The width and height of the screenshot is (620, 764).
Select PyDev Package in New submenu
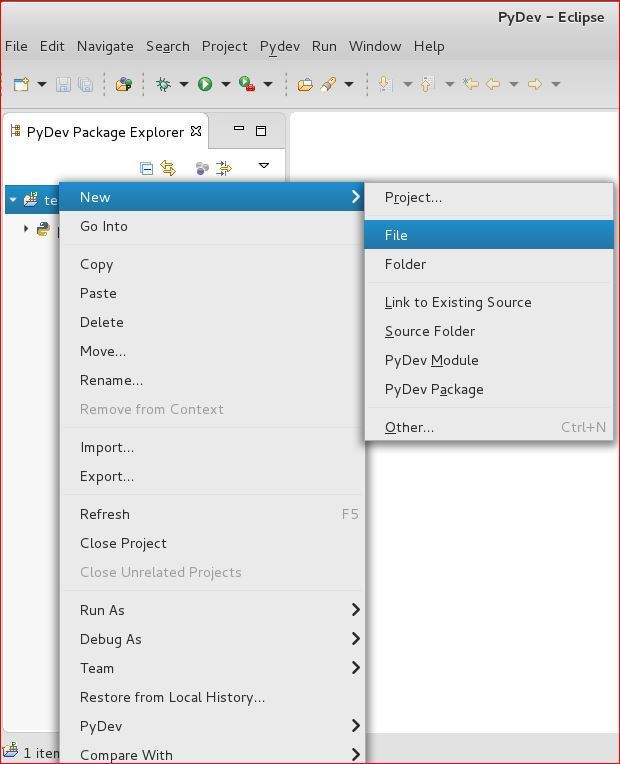pyautogui.click(x=489, y=389)
